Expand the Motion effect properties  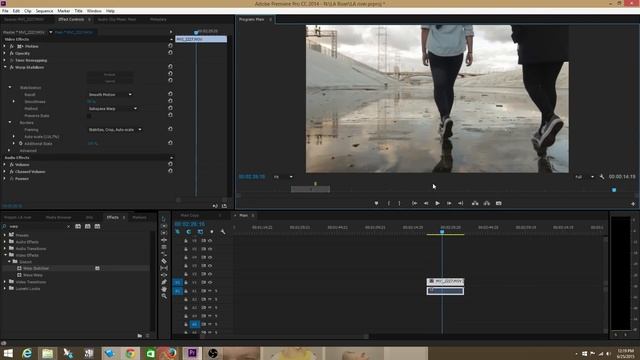click(x=5, y=47)
